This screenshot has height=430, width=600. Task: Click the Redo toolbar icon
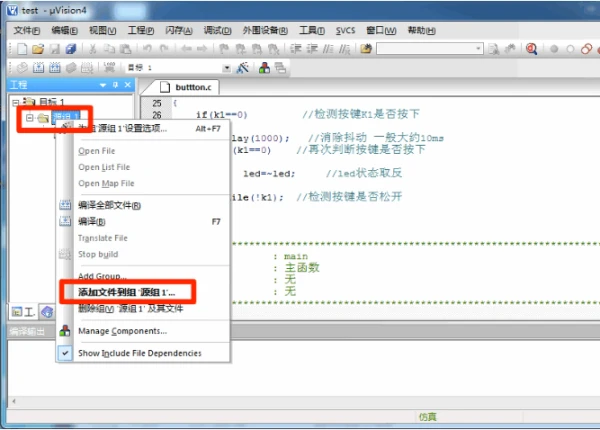(x=164, y=49)
